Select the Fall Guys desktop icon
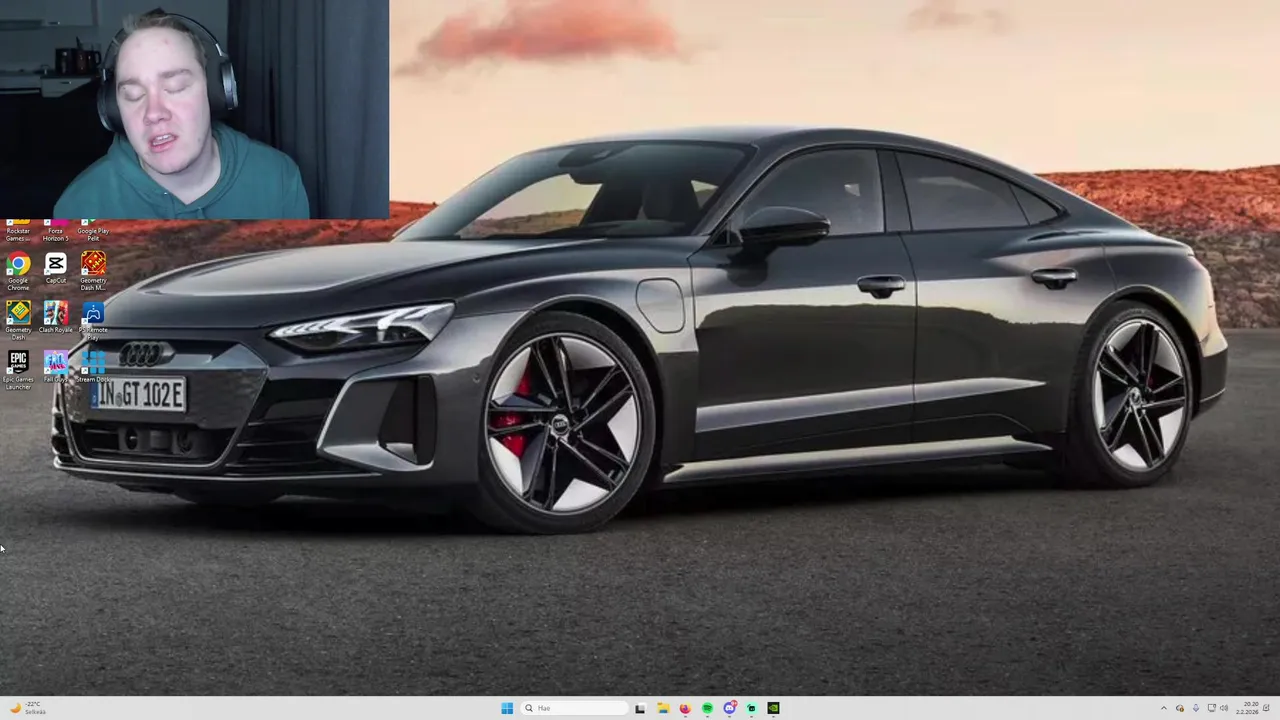This screenshot has height=720, width=1280. pos(56,367)
